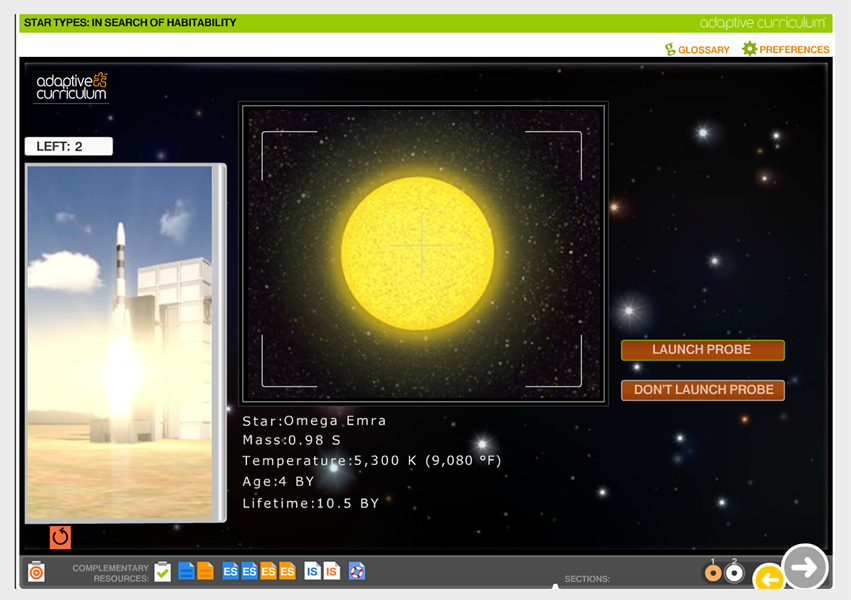Click the rocket launch video thumbnail

120,342
